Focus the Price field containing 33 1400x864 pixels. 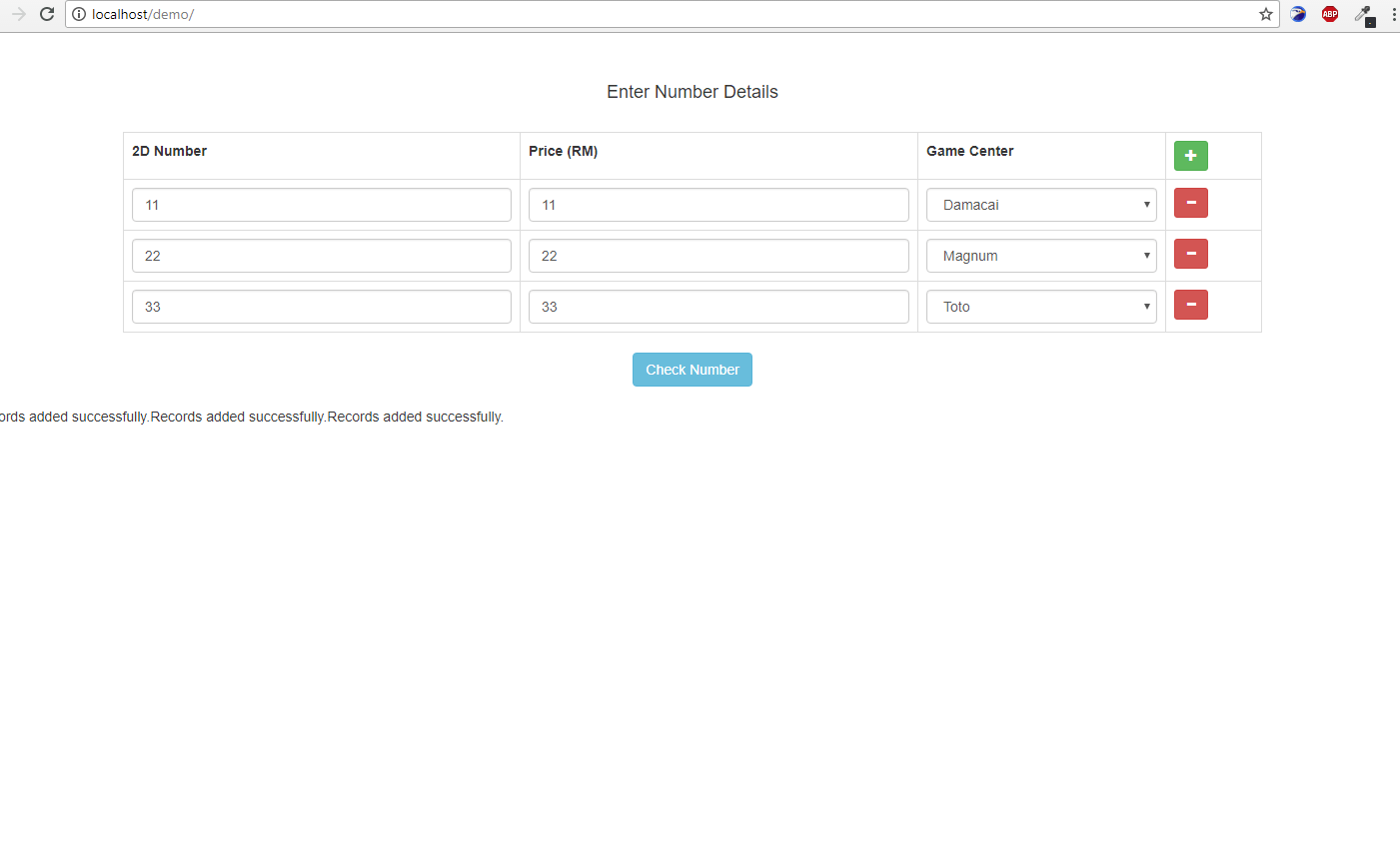[x=718, y=307]
